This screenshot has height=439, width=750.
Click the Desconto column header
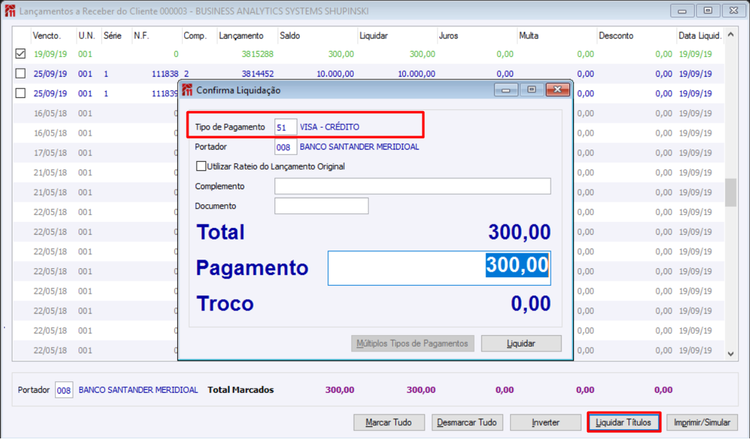(616, 36)
